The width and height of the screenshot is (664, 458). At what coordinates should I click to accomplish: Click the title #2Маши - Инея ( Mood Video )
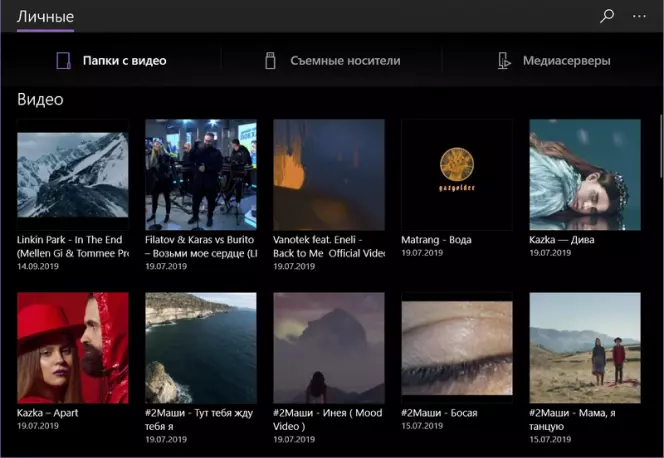[328, 419]
